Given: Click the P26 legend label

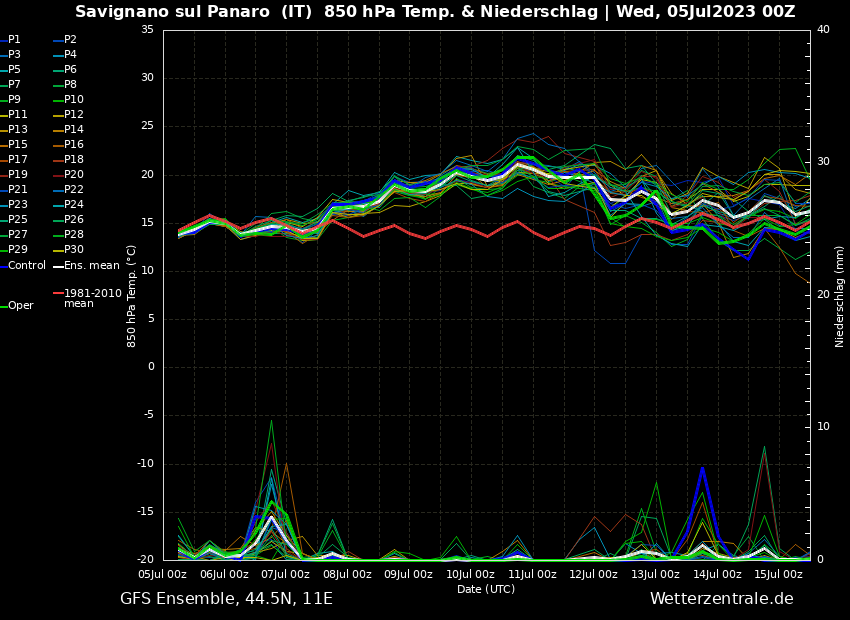Looking at the screenshot, I should pyautogui.click(x=74, y=219).
